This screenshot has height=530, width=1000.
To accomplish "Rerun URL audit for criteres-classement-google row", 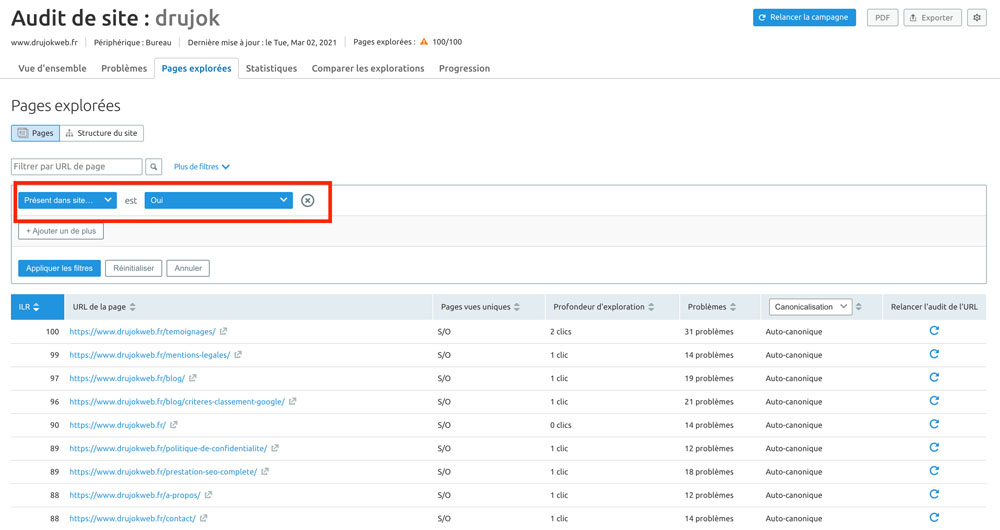I will pyautogui.click(x=934, y=401).
